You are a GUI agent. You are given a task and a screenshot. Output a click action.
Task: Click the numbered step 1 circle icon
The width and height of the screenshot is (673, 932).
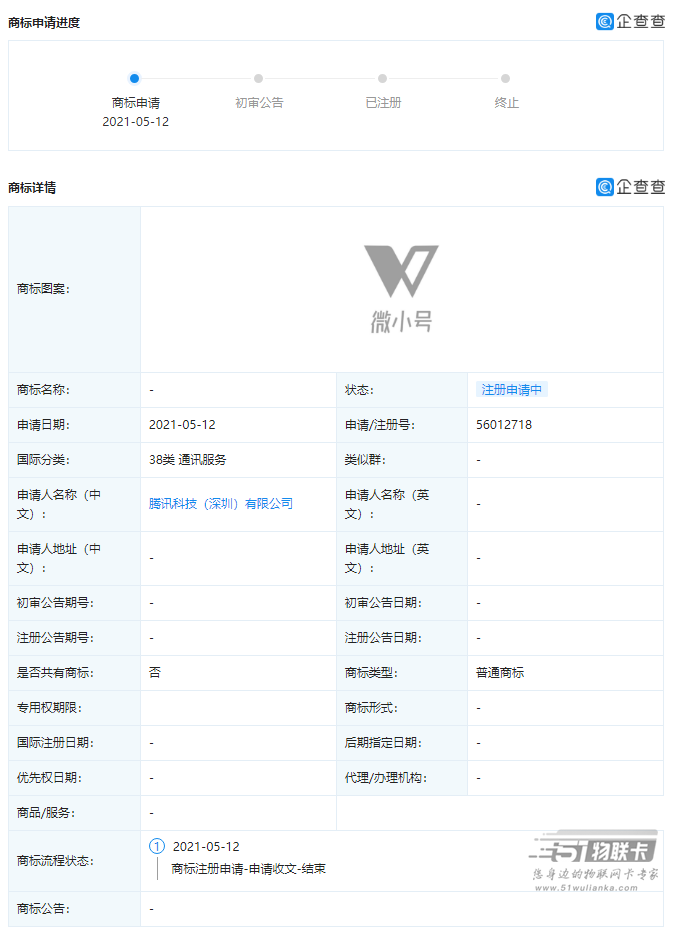pyautogui.click(x=156, y=846)
